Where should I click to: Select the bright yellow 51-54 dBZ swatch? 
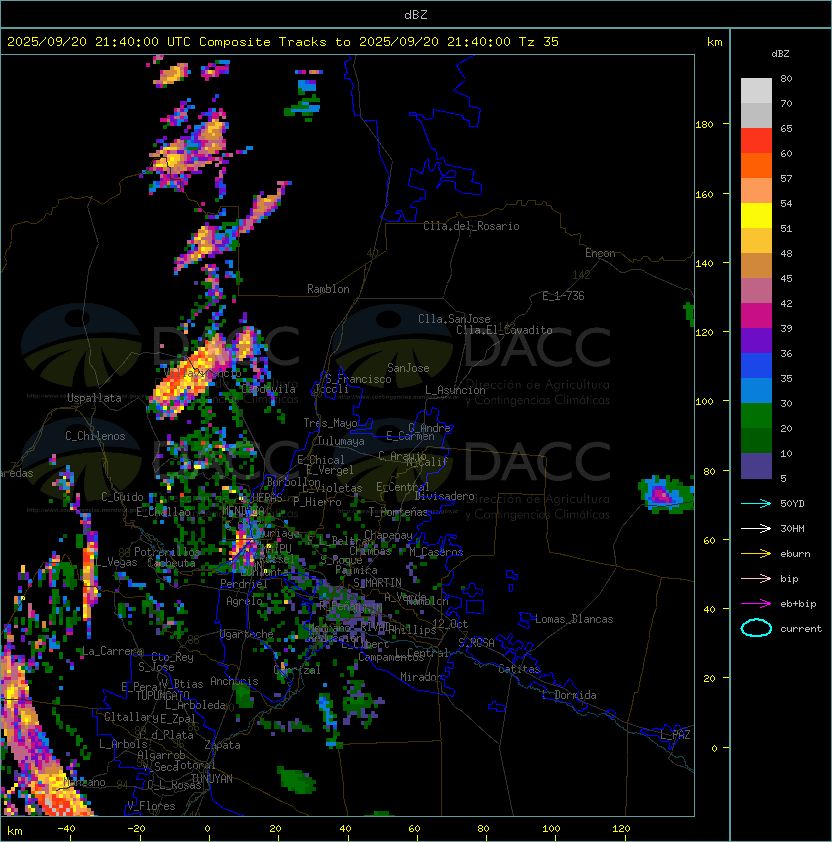[x=756, y=216]
